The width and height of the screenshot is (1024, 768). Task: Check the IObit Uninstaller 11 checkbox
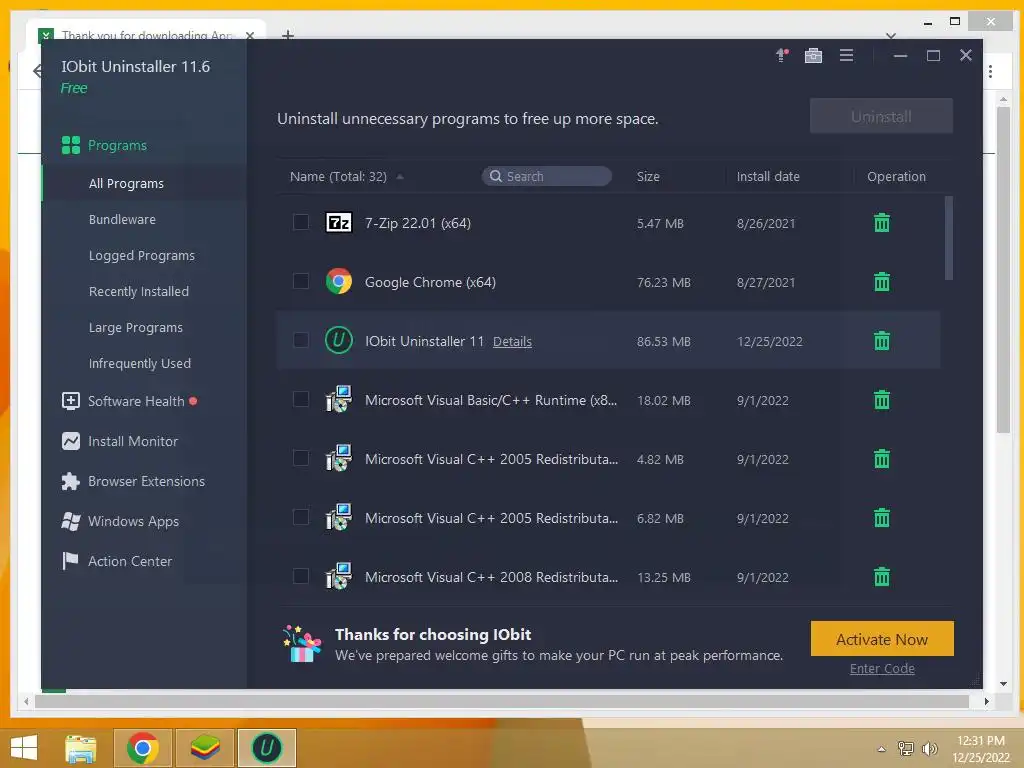(x=300, y=340)
